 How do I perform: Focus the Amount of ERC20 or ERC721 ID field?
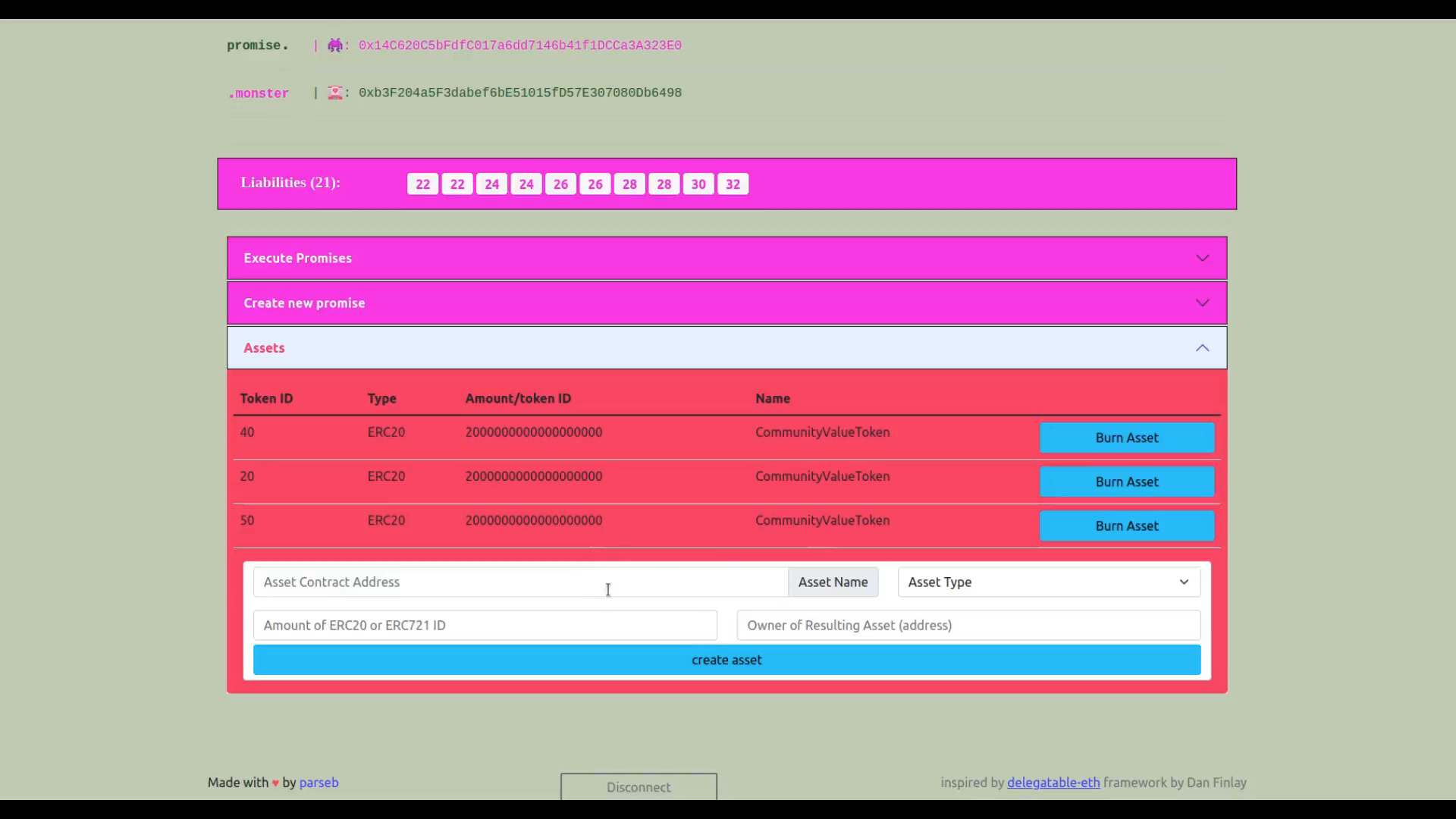coord(485,626)
